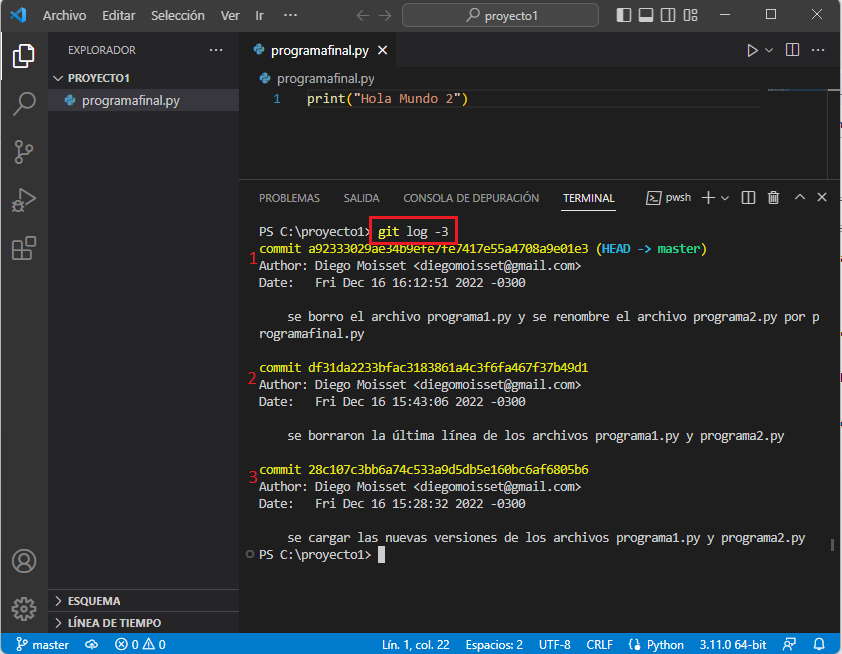Toggle the bottom panel layout
The image size is (842, 654).
(645, 15)
